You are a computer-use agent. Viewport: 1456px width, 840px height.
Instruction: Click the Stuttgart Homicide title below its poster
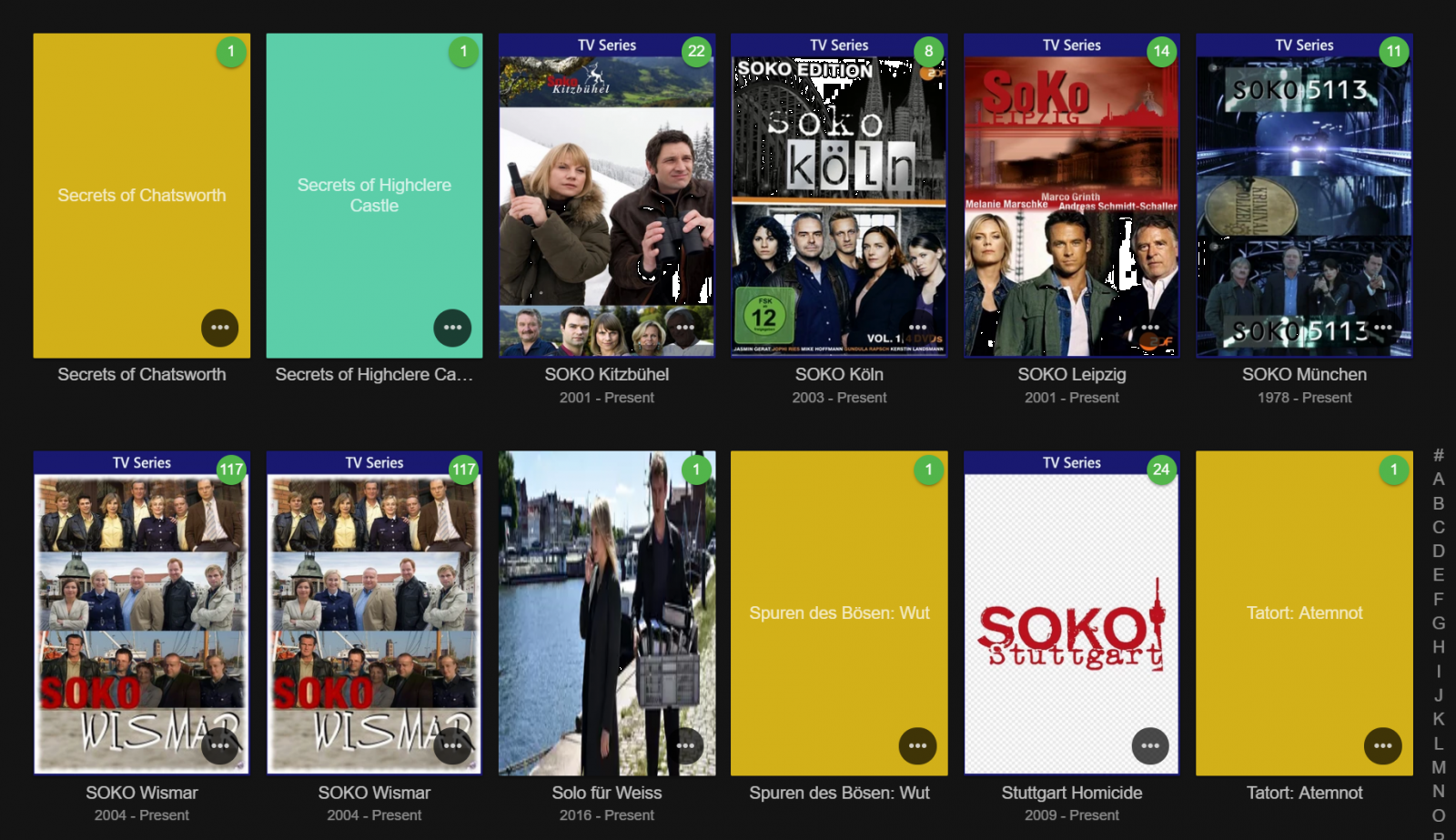click(1072, 793)
